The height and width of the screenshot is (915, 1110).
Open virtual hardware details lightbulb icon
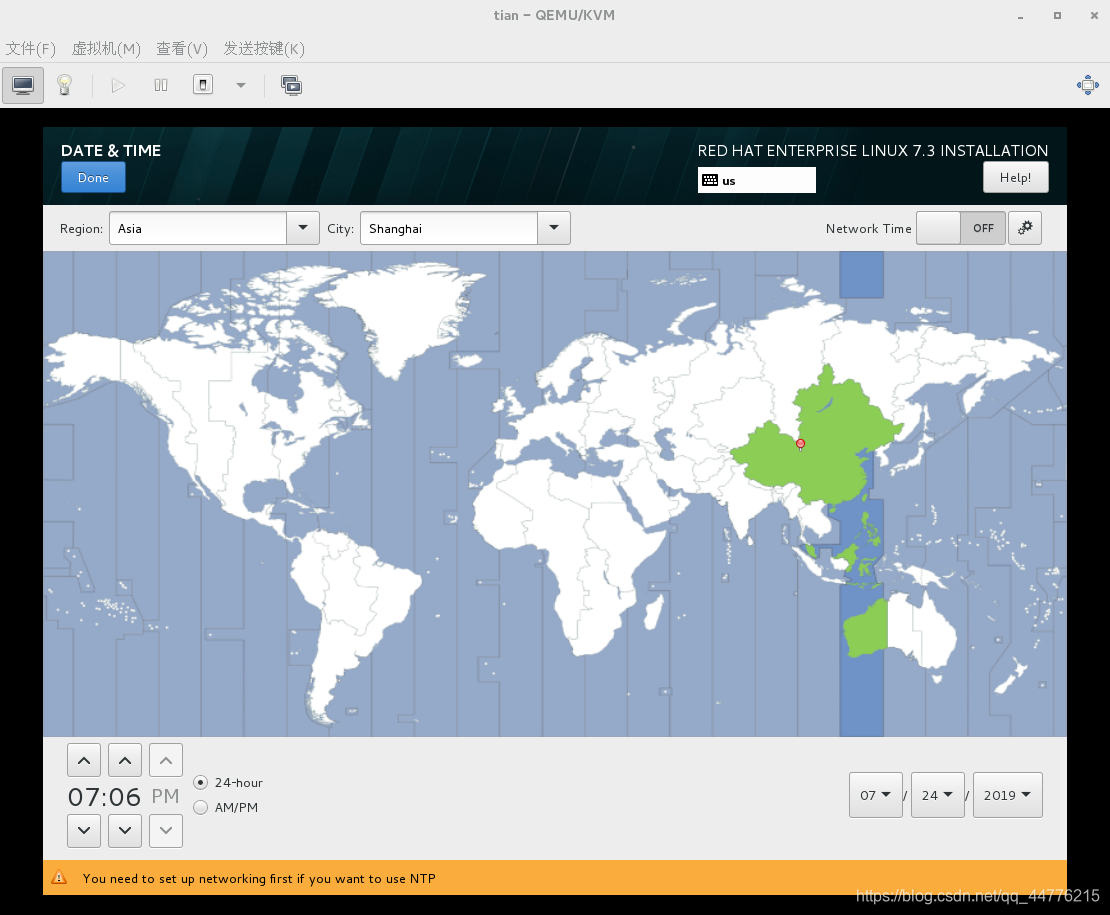[x=64, y=86]
